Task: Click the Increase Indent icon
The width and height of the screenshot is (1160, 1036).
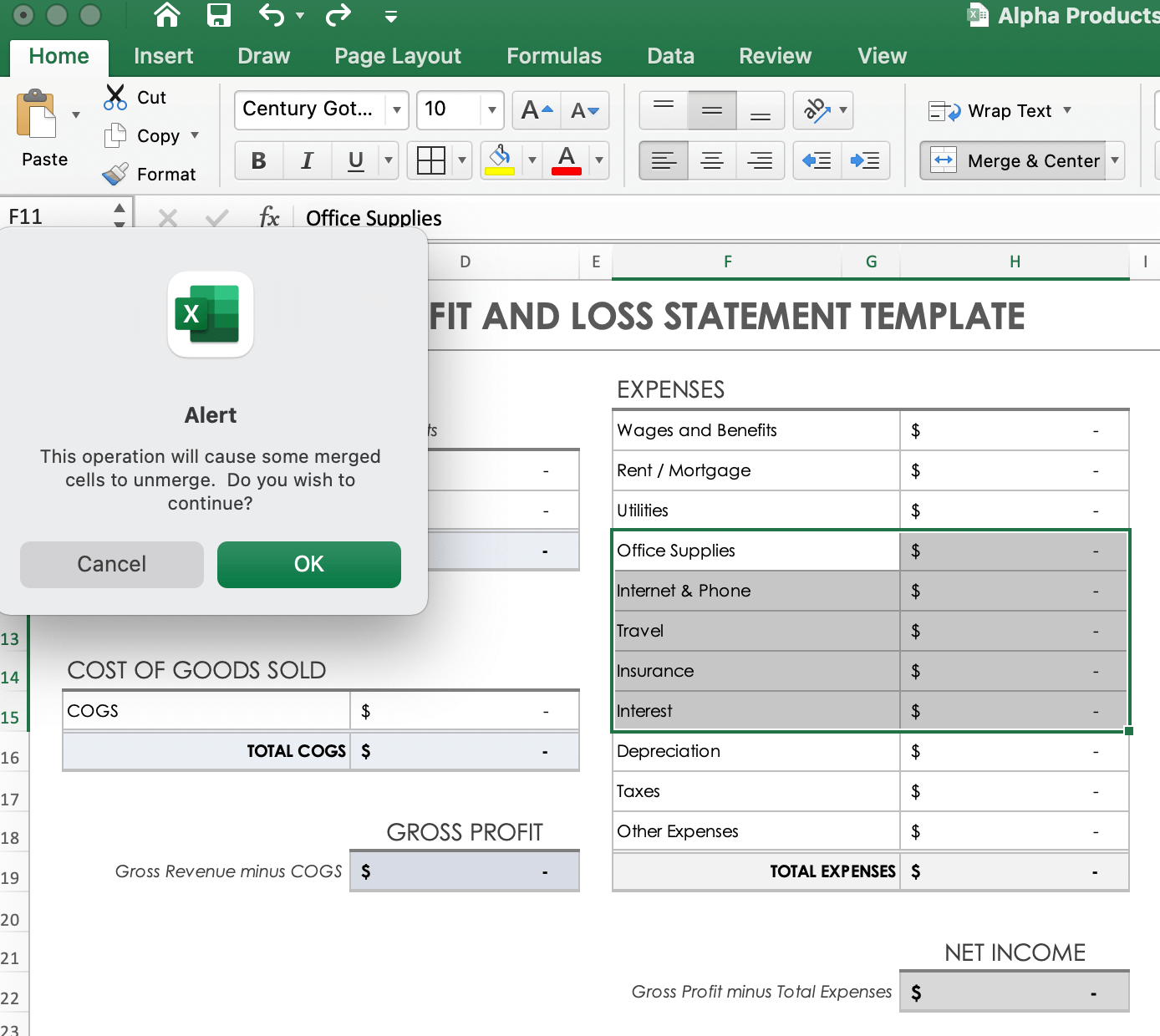Action: (865, 160)
